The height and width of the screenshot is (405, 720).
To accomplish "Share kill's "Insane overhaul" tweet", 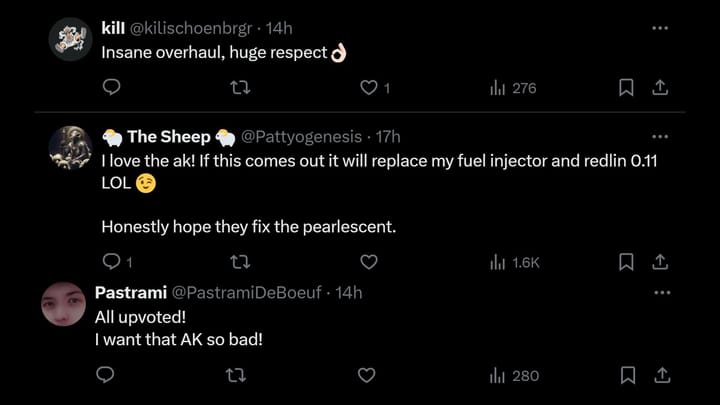I will [x=660, y=88].
